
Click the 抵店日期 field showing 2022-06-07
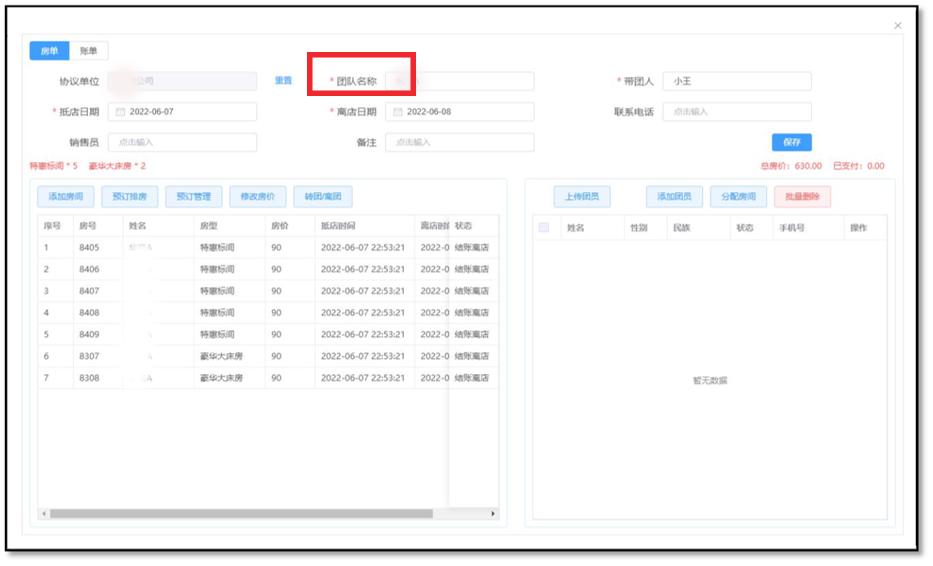click(183, 112)
